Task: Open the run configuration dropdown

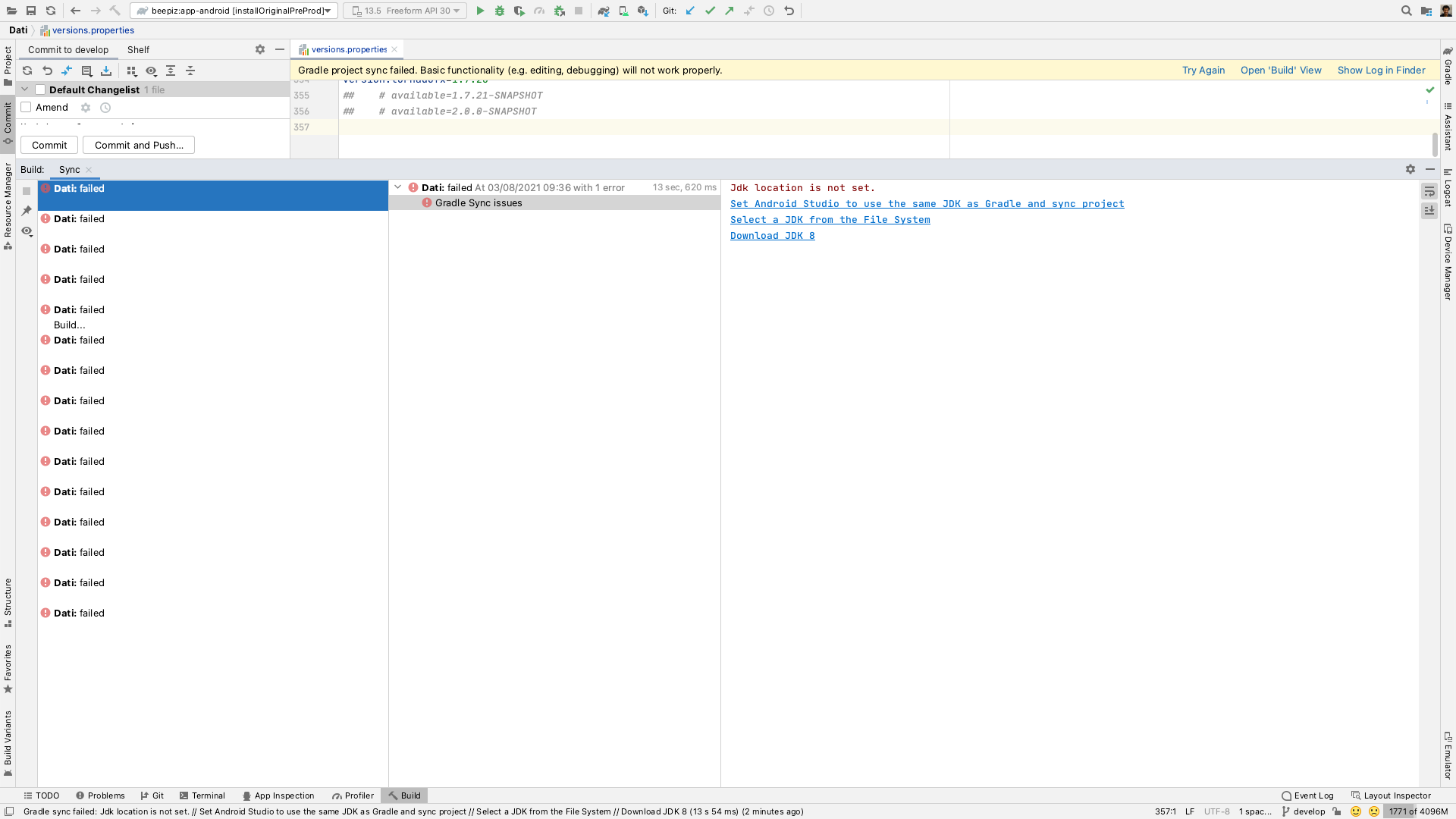Action: pos(234,11)
